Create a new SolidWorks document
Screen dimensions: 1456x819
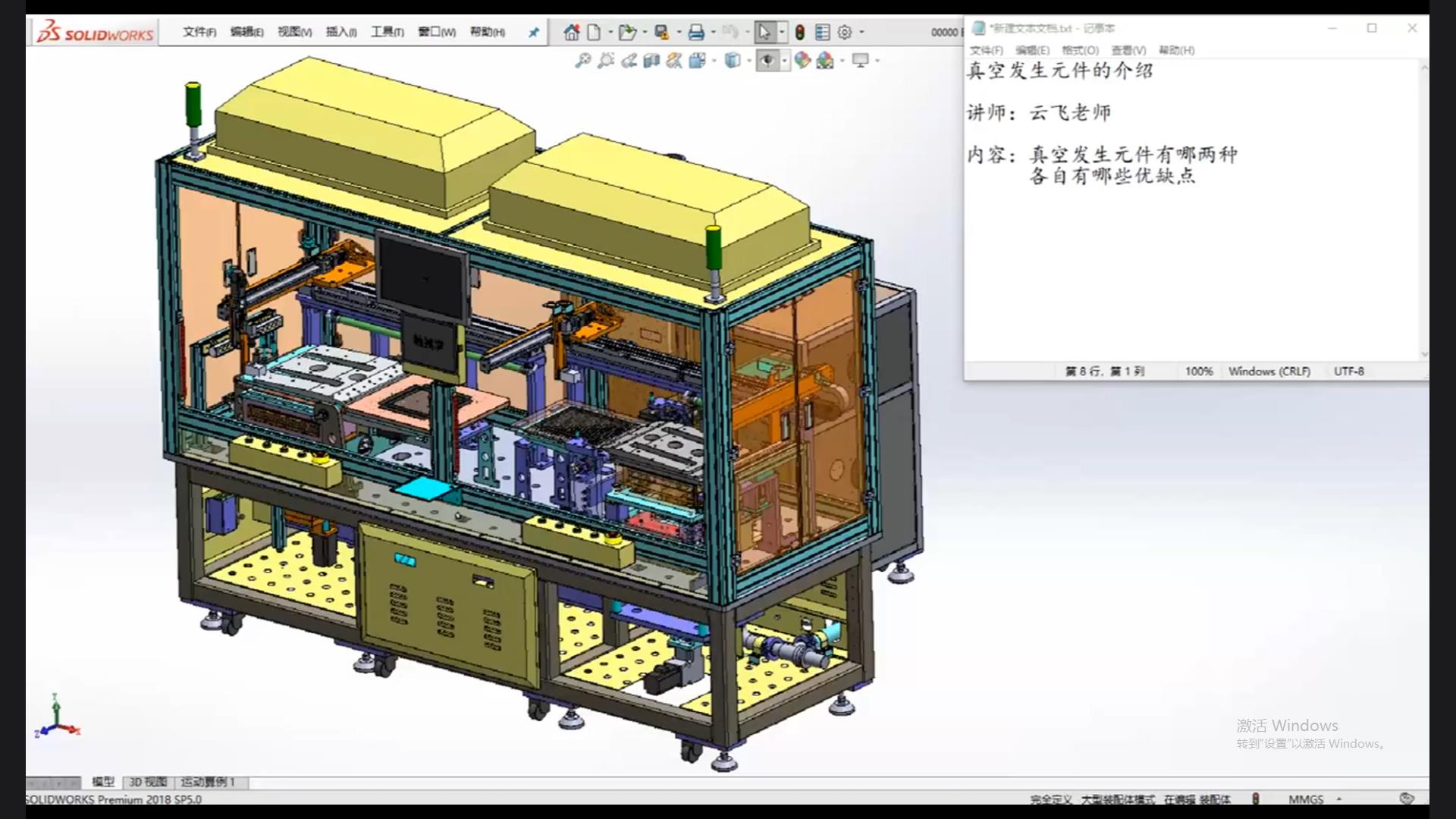tap(595, 32)
